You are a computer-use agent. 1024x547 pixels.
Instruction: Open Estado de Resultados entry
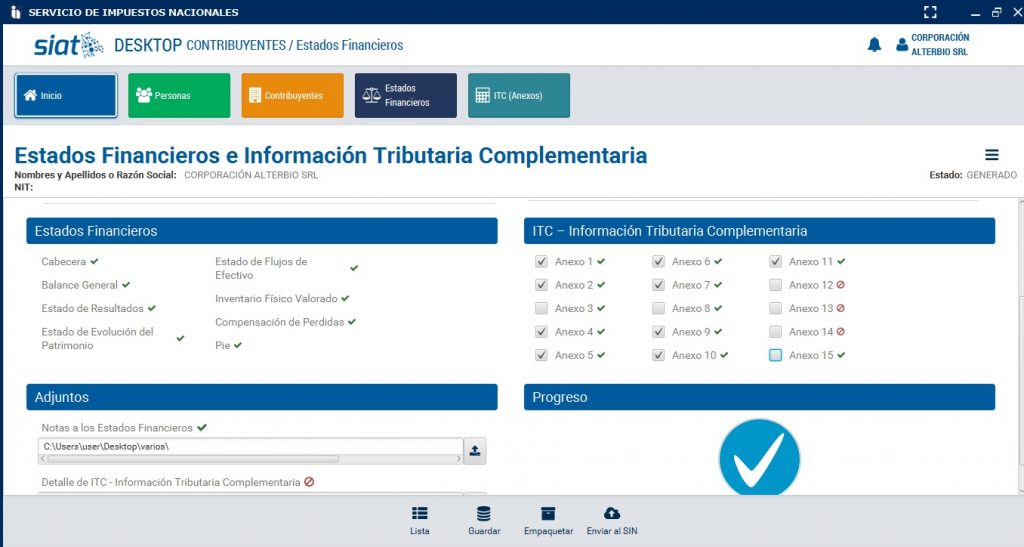(92, 309)
